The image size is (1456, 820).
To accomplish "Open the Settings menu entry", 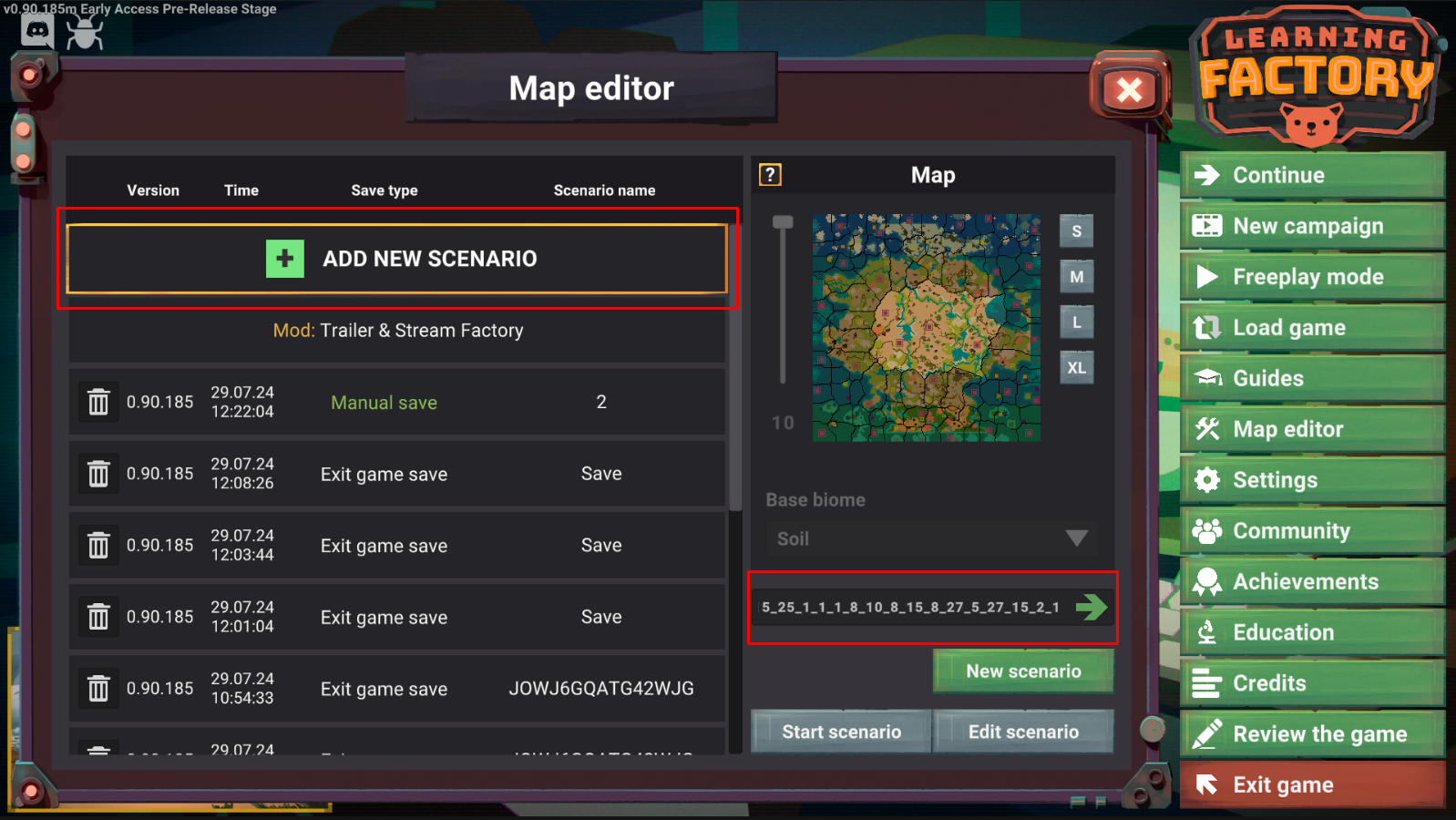I will point(1312,480).
